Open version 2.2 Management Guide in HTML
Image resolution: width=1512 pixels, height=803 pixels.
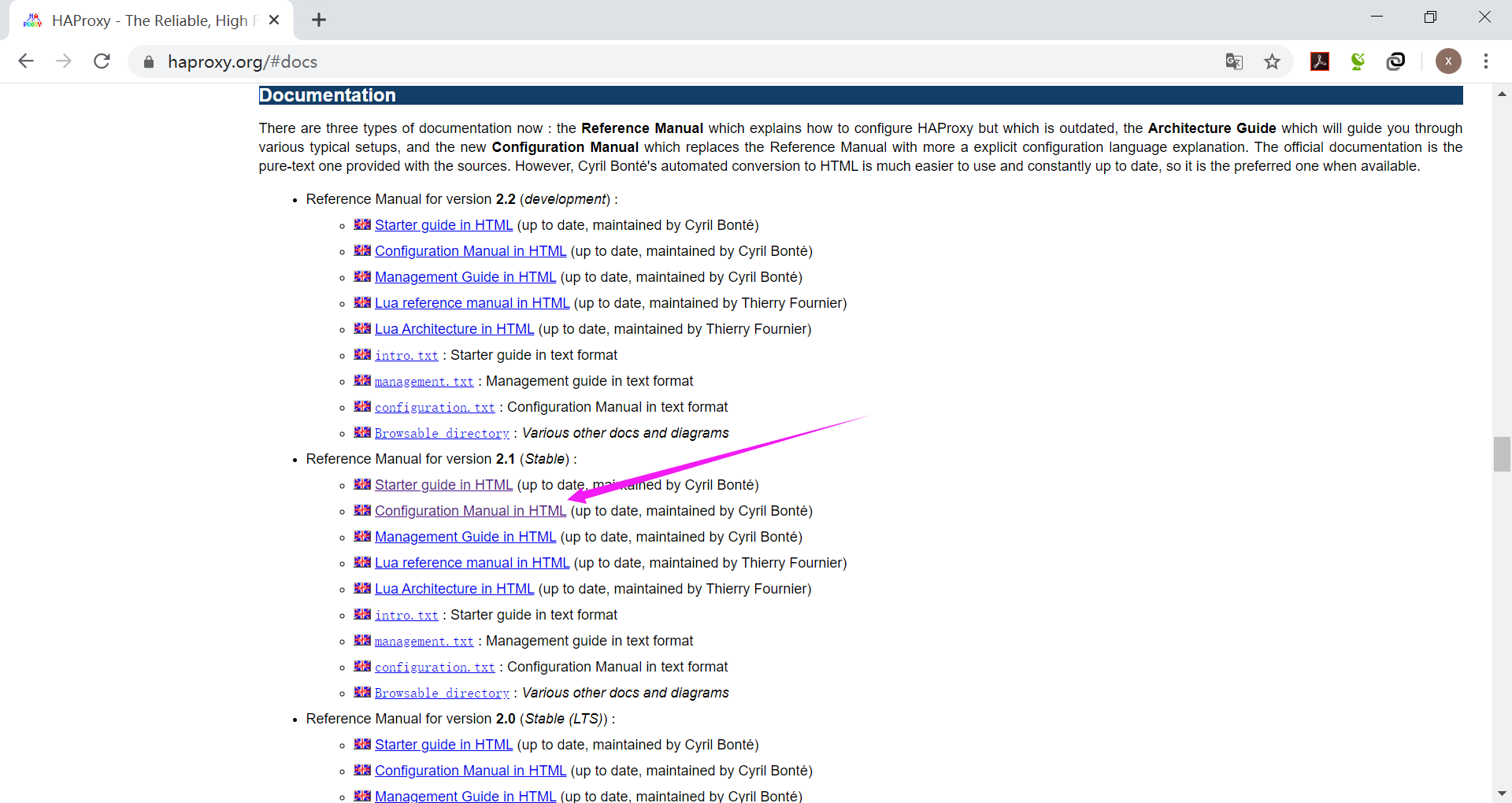coord(465,277)
